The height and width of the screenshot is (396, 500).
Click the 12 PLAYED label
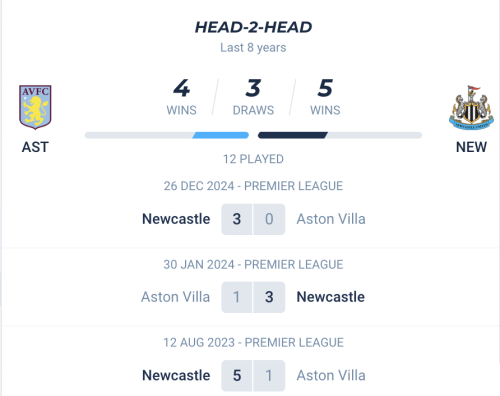click(x=253, y=159)
